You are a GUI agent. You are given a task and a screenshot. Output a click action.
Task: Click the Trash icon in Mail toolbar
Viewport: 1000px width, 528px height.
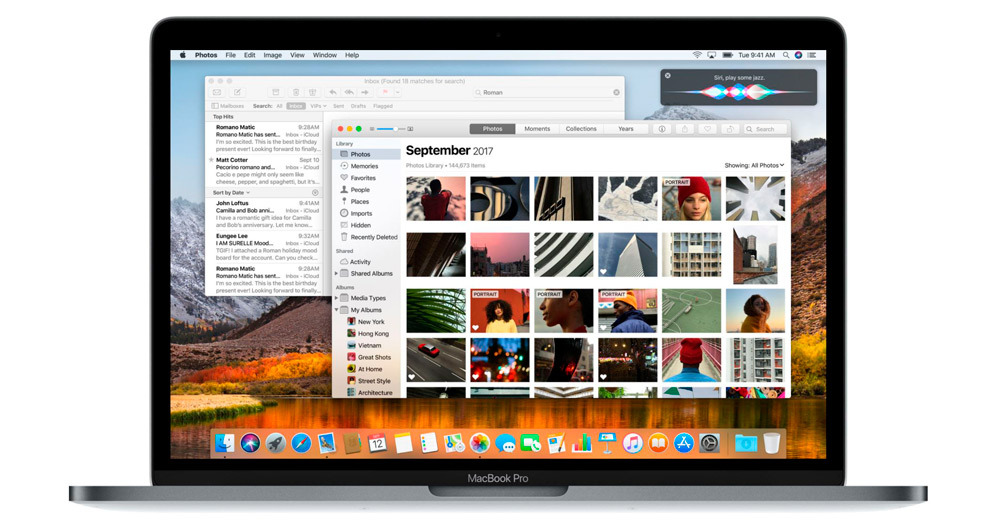(x=296, y=92)
